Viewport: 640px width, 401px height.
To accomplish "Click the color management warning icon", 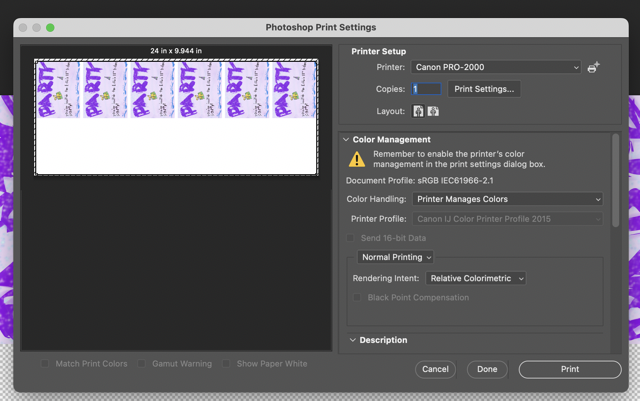I will (x=357, y=159).
